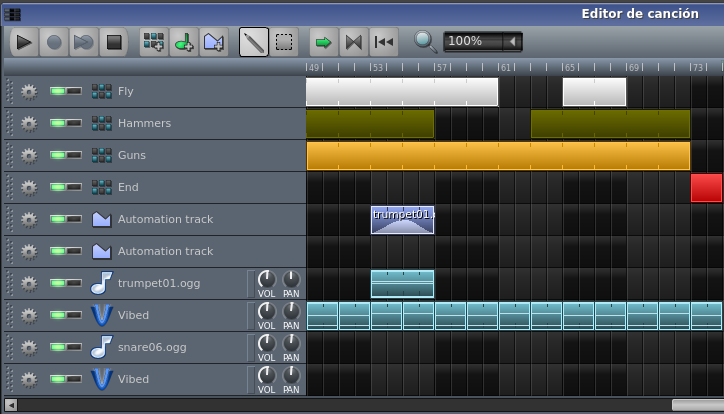Screen dimensions: 724x414
Task: Click the return-to-start playback behaviour icon
Action: [383, 42]
